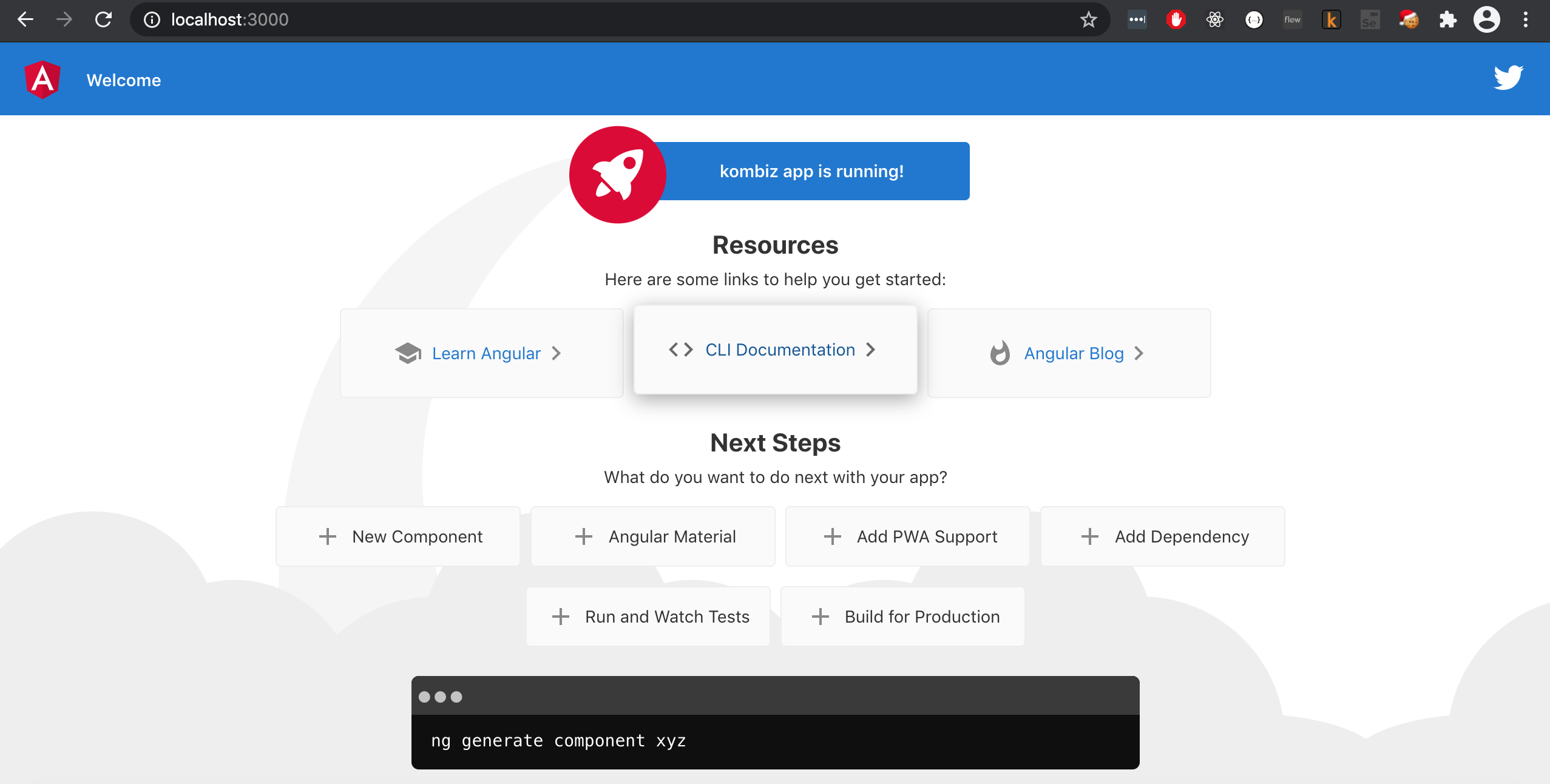1550x784 pixels.
Task: Click the Angular Blog flame icon
Action: pos(1001,352)
